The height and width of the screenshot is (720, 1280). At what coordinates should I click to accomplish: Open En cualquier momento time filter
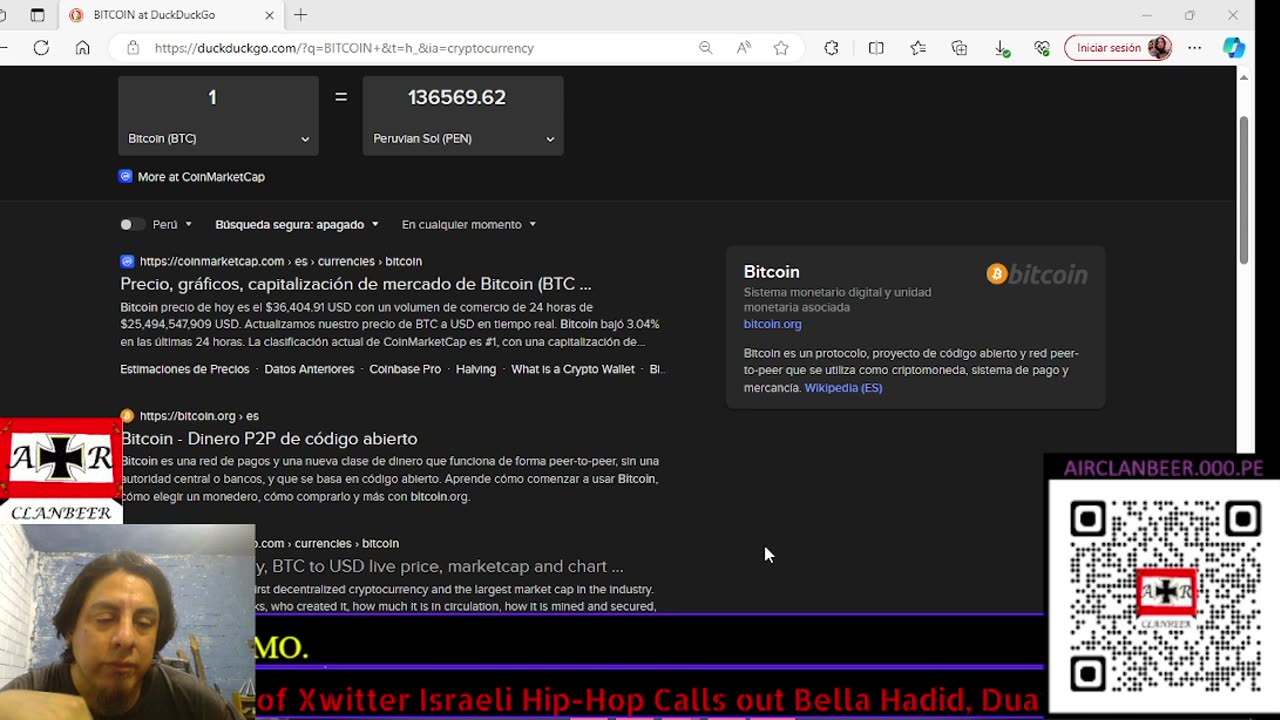[469, 225]
